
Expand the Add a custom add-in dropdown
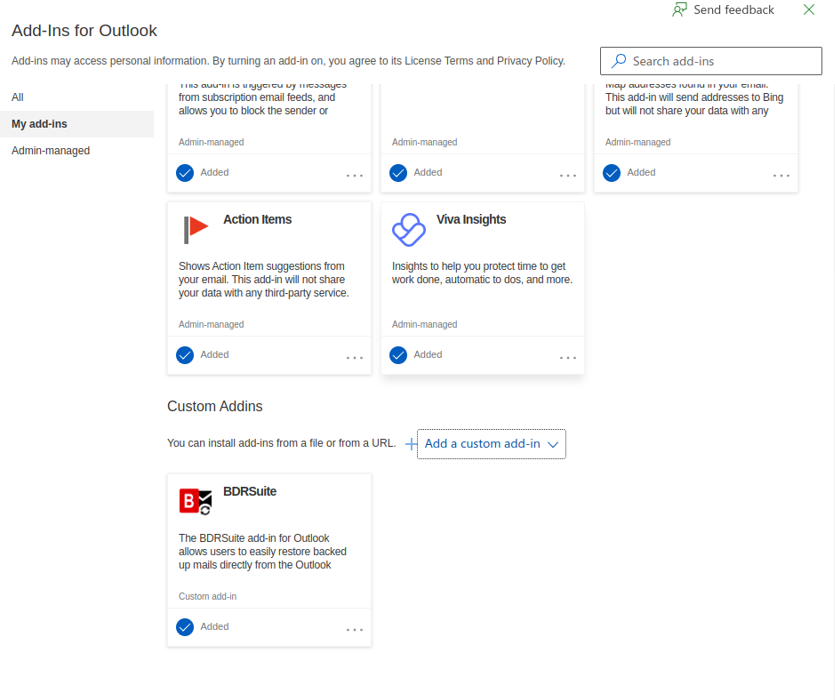coord(492,444)
